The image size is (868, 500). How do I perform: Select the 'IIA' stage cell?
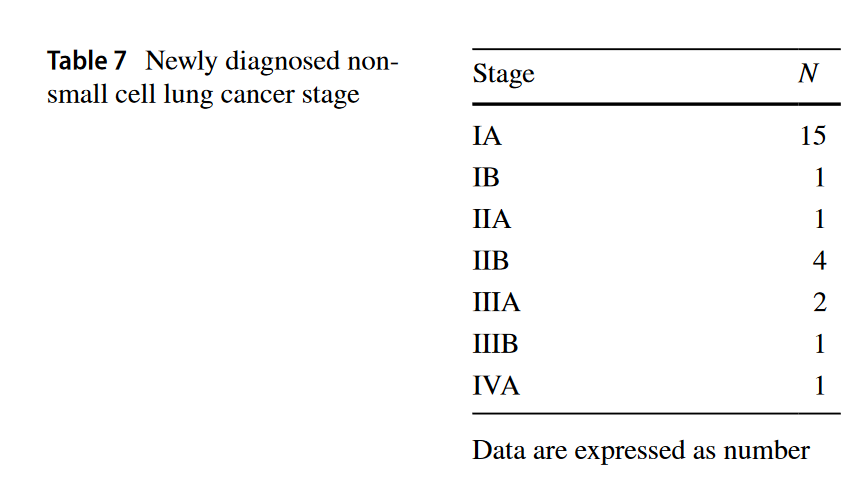tap(491, 219)
